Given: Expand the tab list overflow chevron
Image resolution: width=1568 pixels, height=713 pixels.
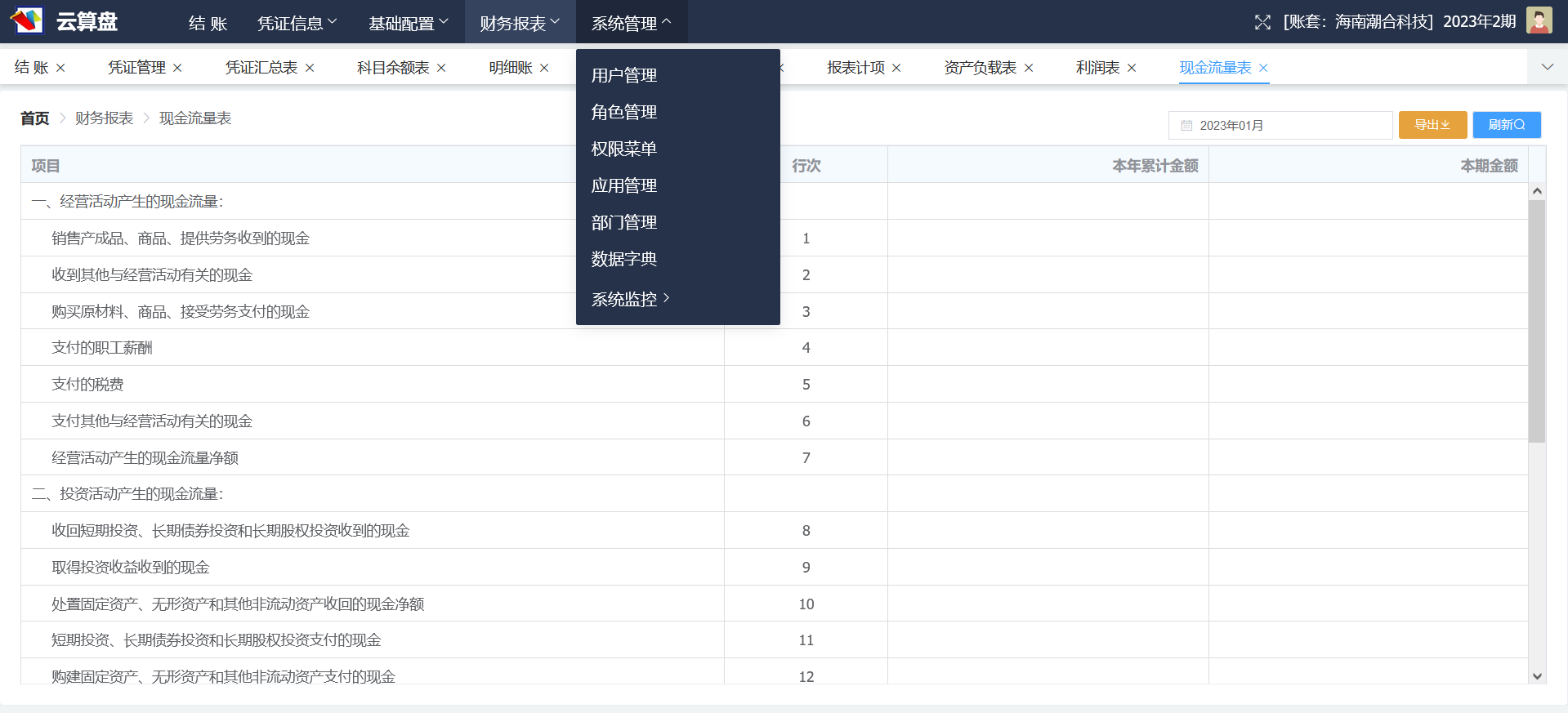Looking at the screenshot, I should coord(1547,67).
